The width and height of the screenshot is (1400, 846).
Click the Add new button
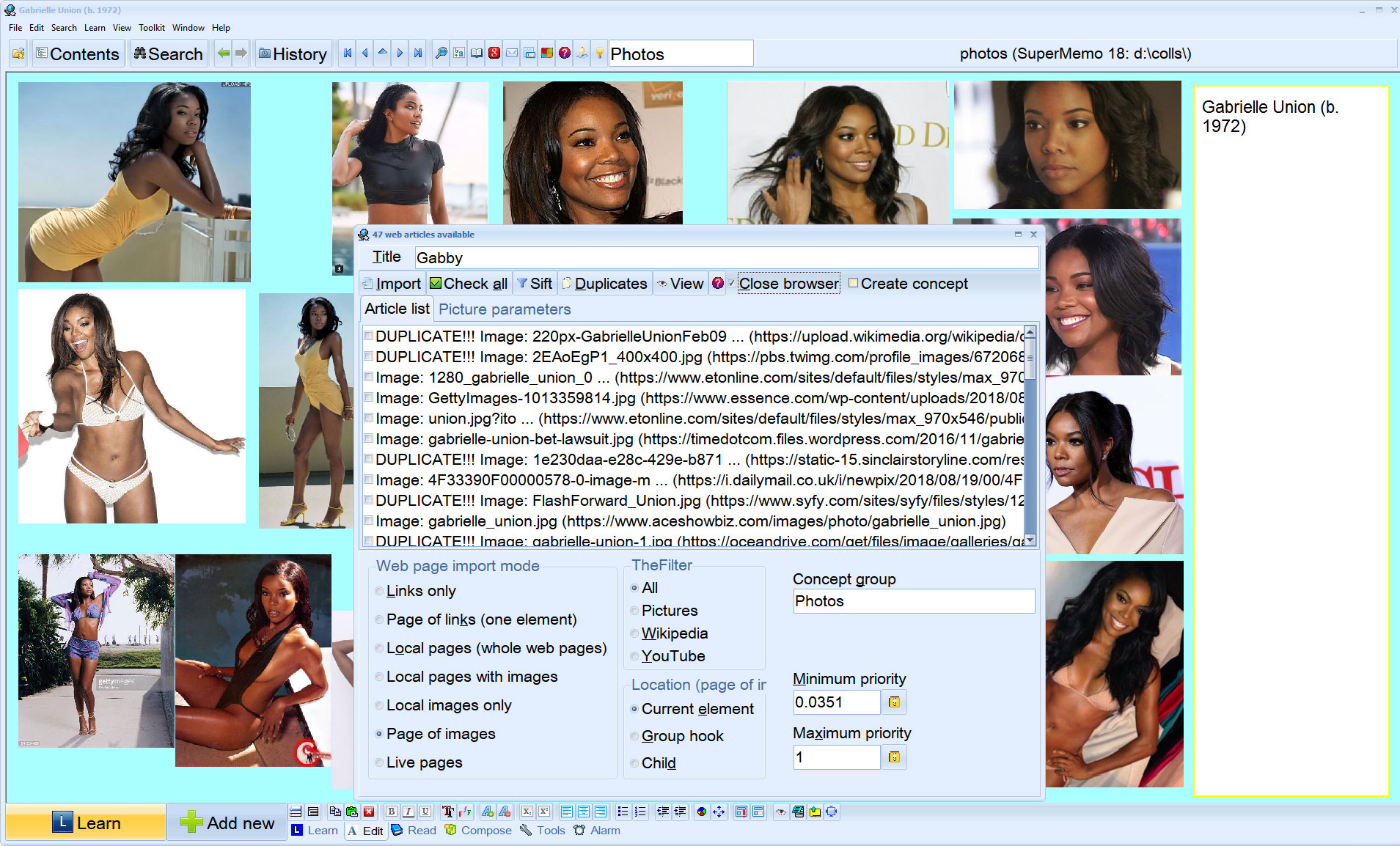pyautogui.click(x=227, y=823)
